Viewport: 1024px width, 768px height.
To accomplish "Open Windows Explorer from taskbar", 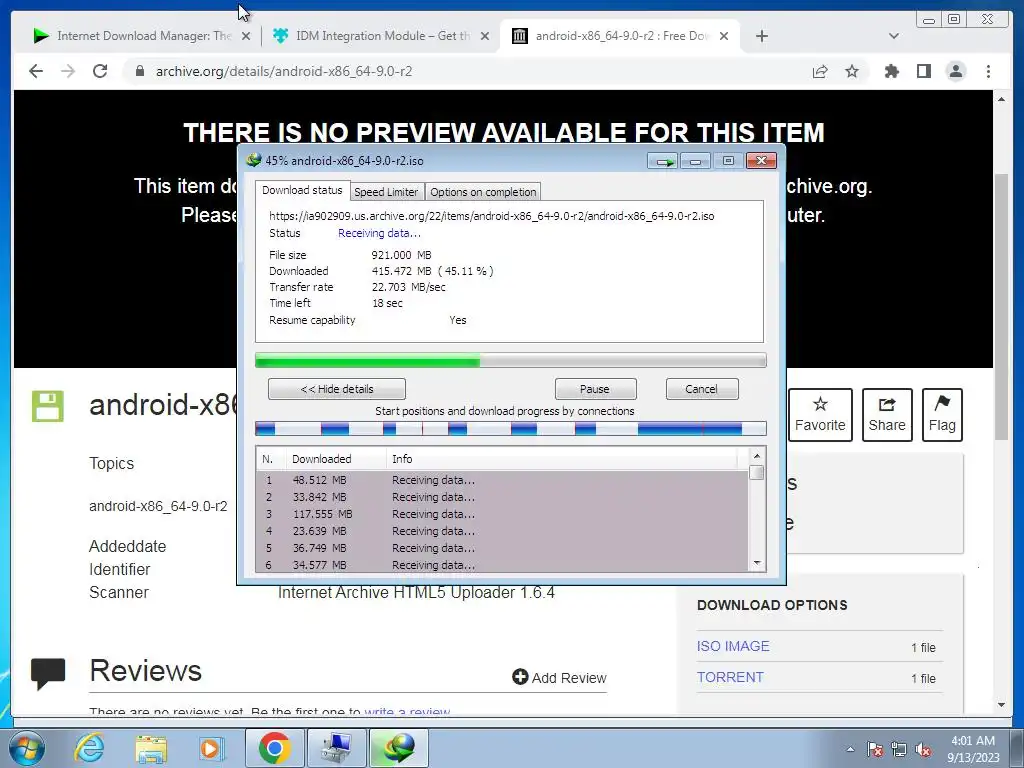I will pos(151,748).
